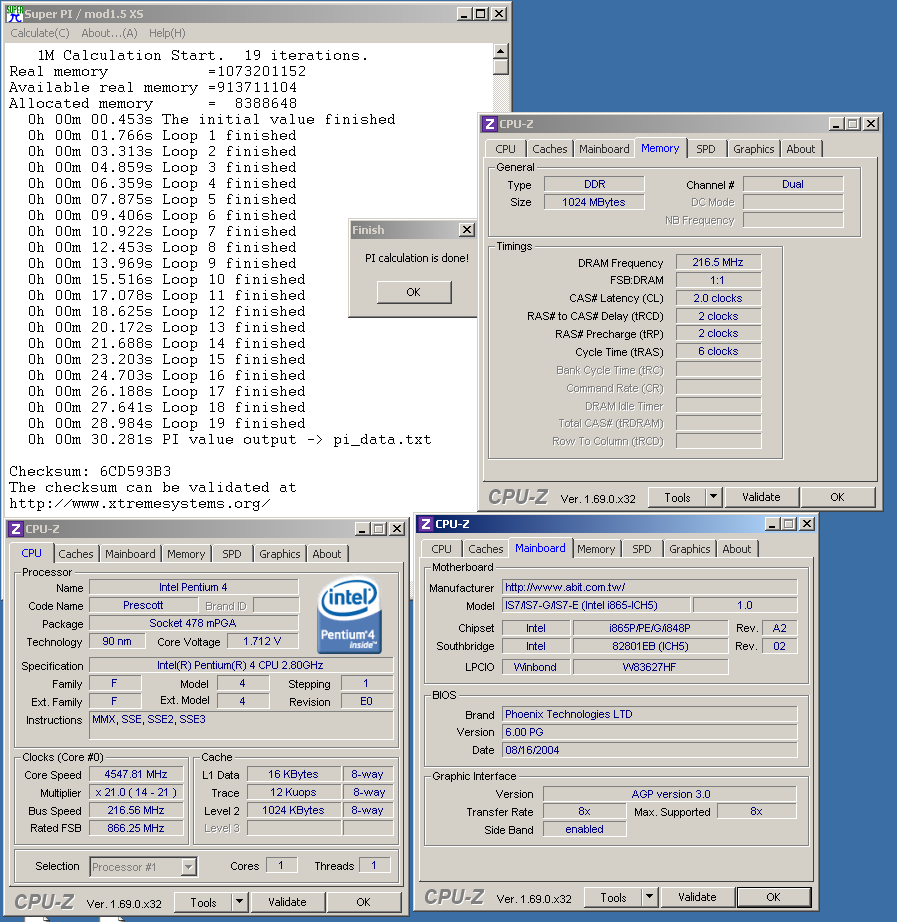Click Validate in Memory window
This screenshot has width=897, height=922.
coord(761,497)
